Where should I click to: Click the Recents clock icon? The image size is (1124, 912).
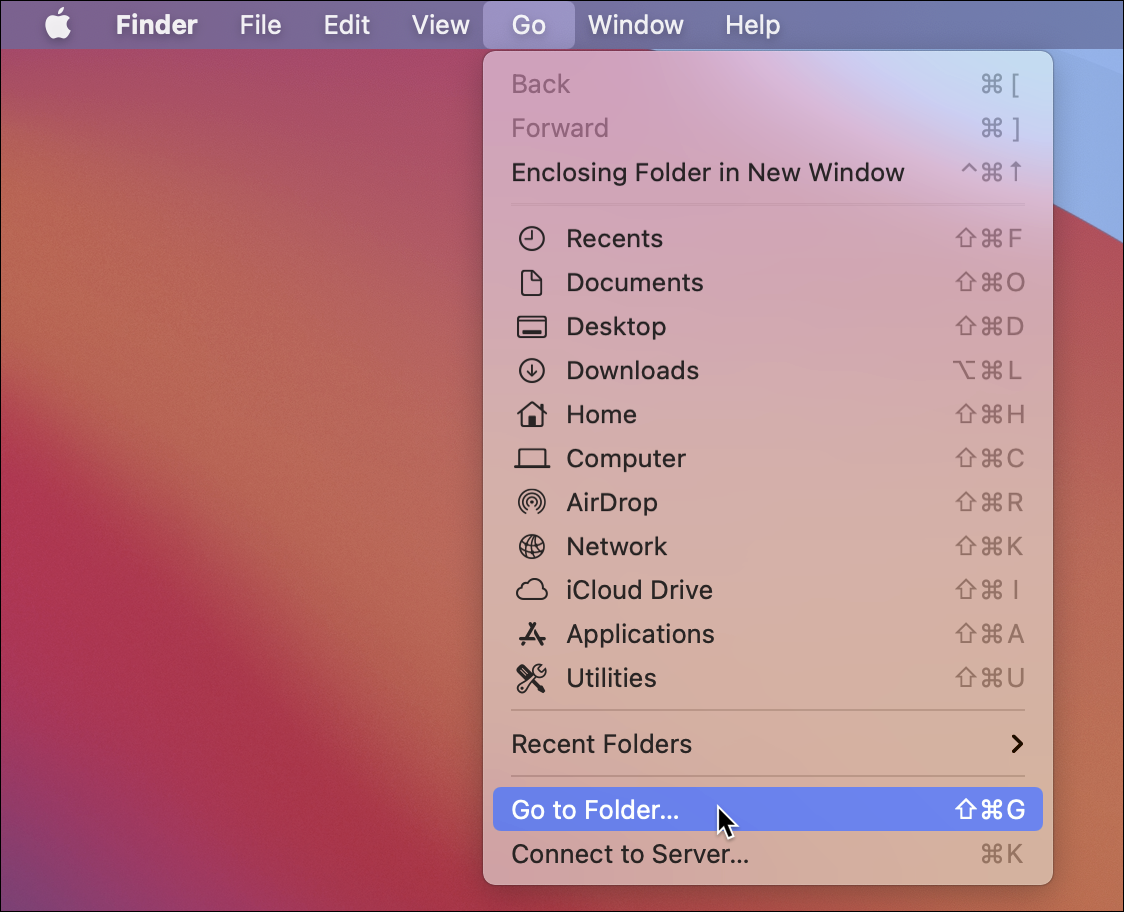[532, 239]
